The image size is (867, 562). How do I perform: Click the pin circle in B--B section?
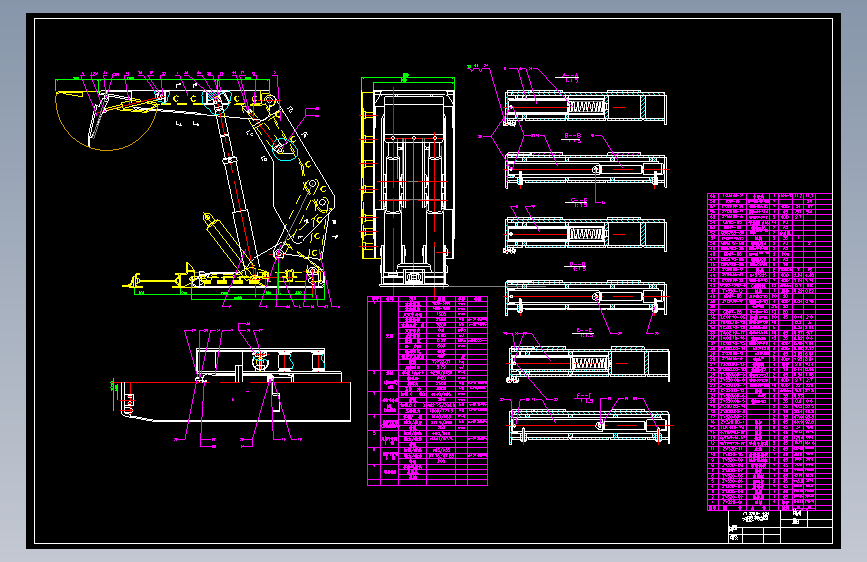[x=596, y=169]
